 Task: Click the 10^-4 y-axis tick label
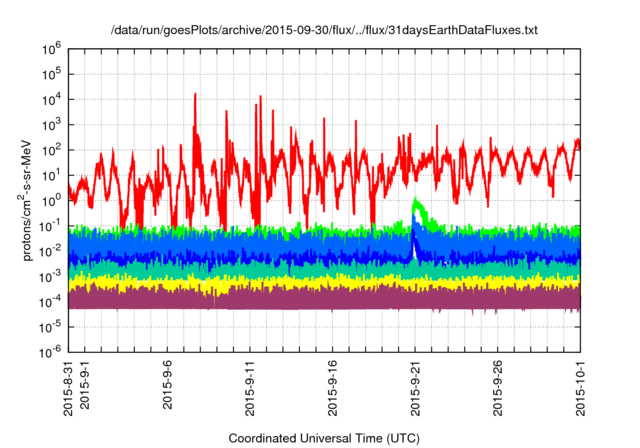pos(51,302)
